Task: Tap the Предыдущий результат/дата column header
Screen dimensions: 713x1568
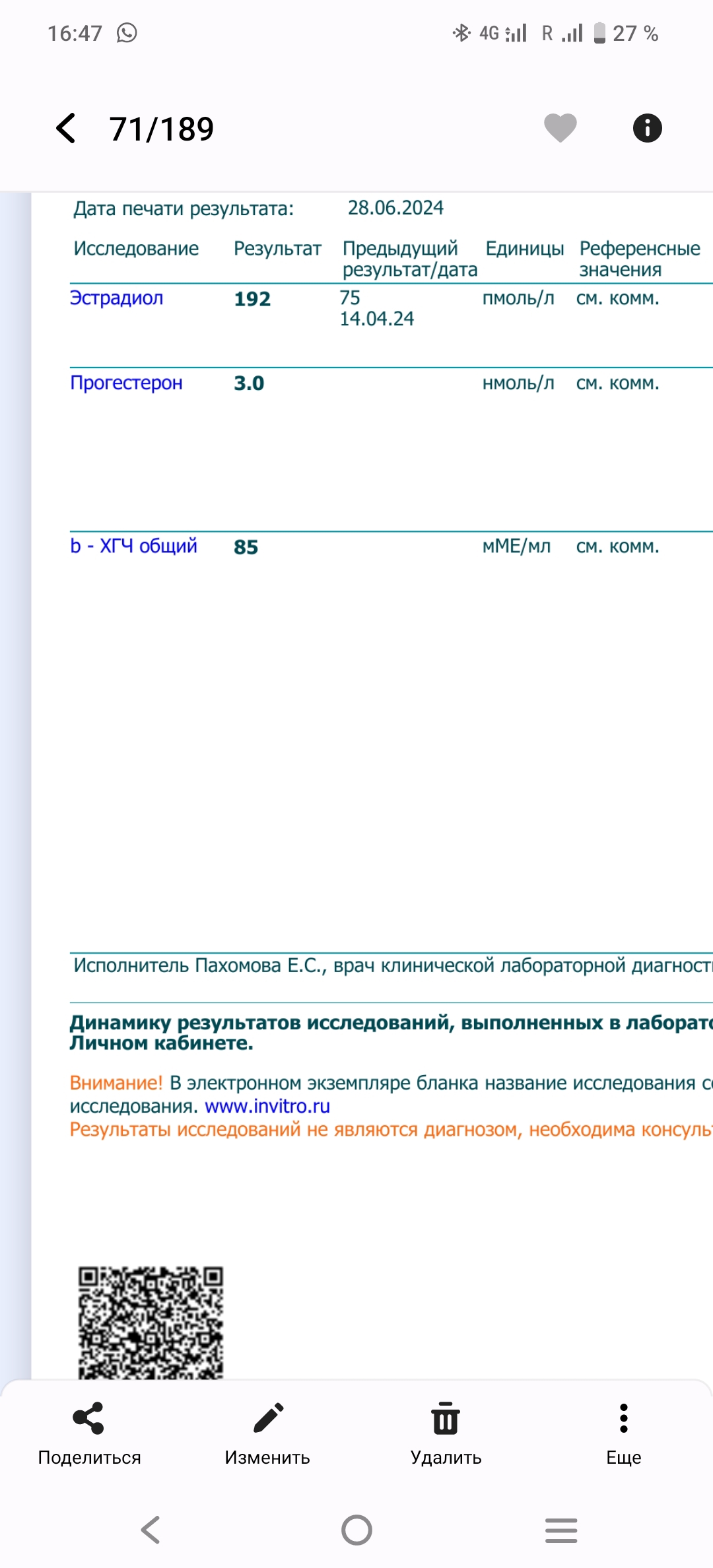Action: [x=410, y=259]
